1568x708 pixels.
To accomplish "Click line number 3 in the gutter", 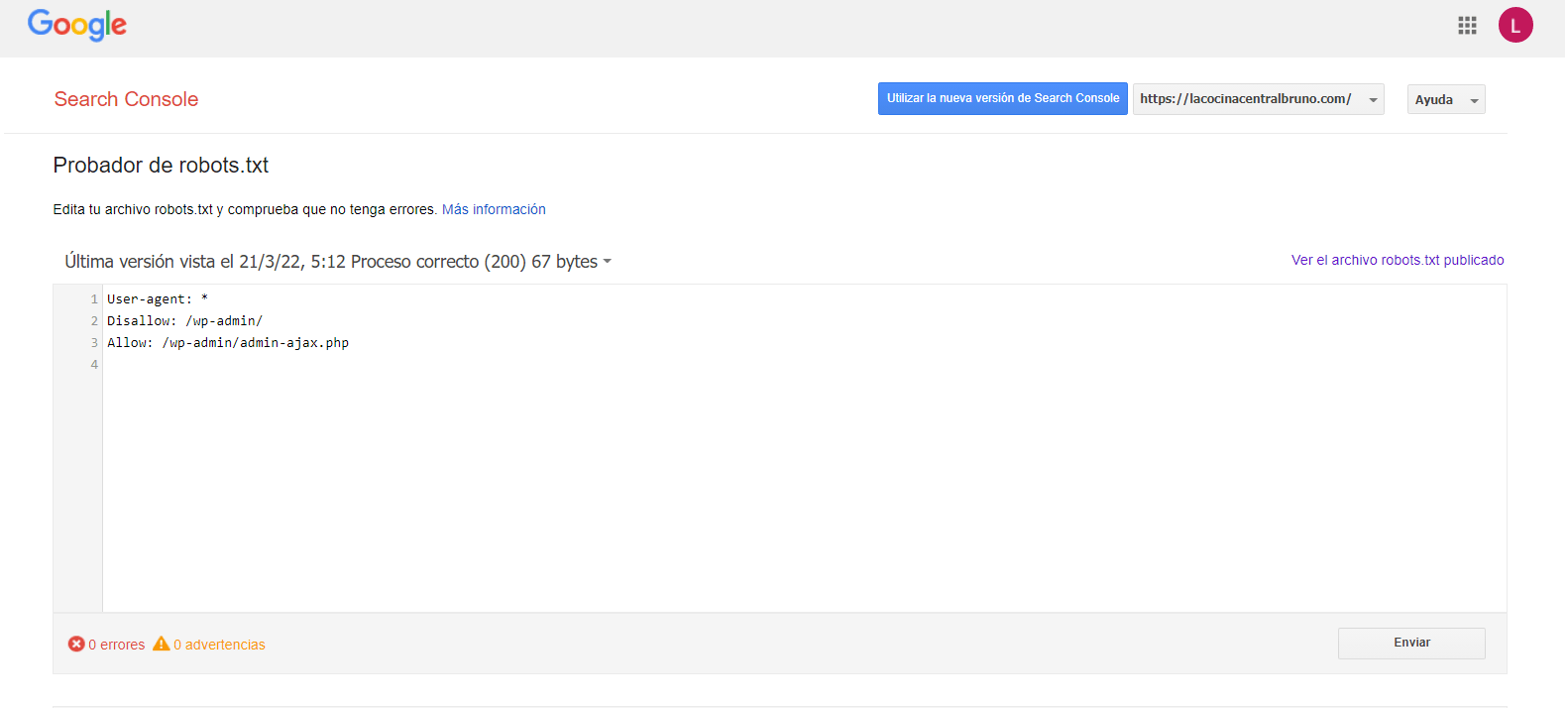I will [x=94, y=342].
